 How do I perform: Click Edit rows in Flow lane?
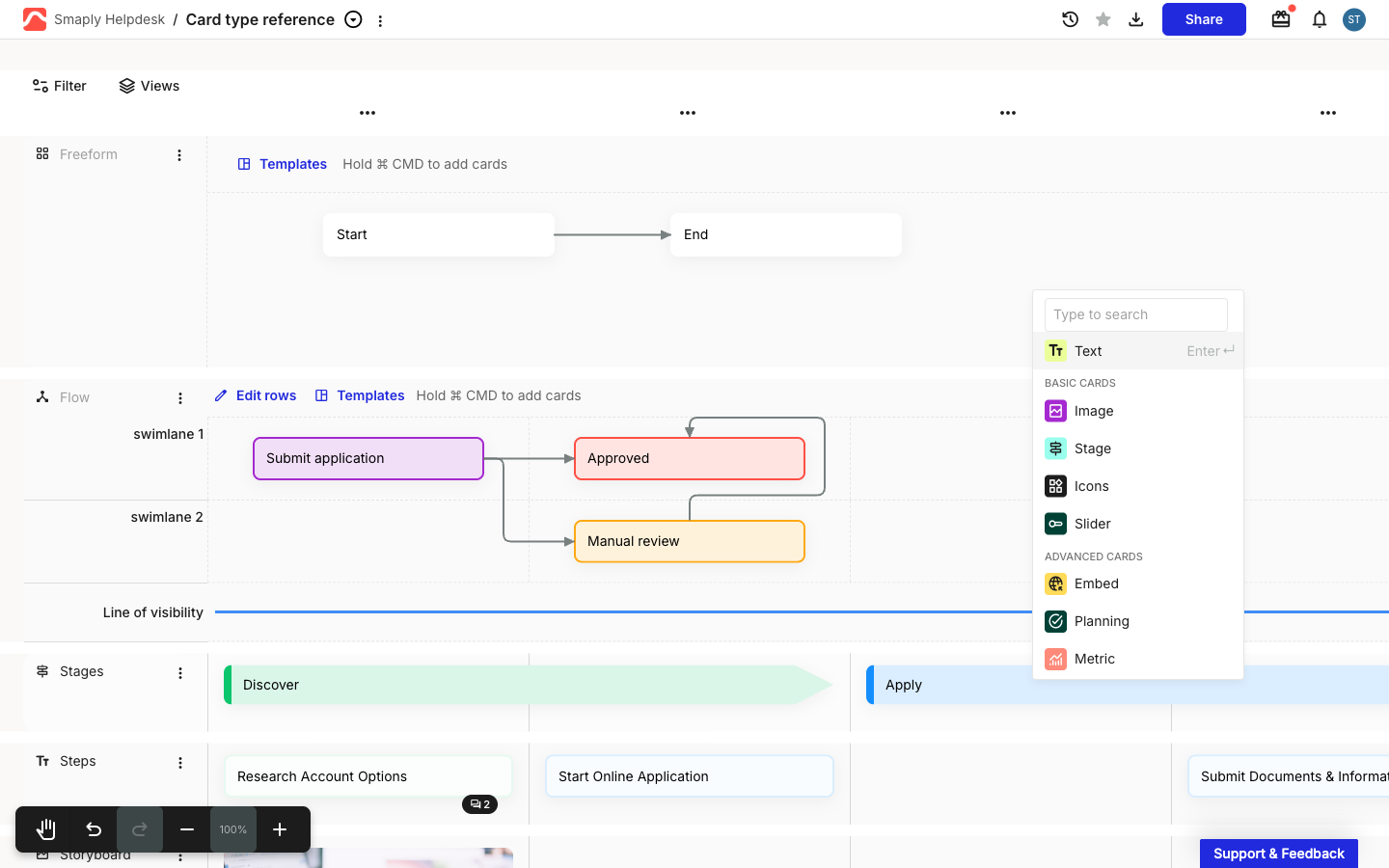pyautogui.click(x=256, y=395)
